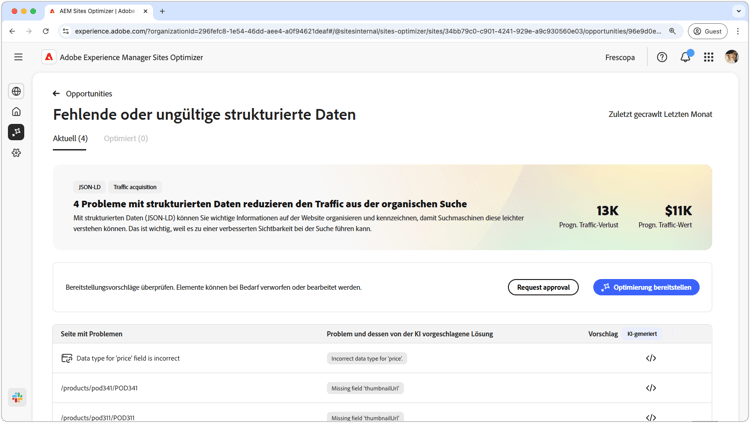This screenshot has width=750, height=423.
Task: Open the globe sites icon in sidebar
Action: (16, 91)
